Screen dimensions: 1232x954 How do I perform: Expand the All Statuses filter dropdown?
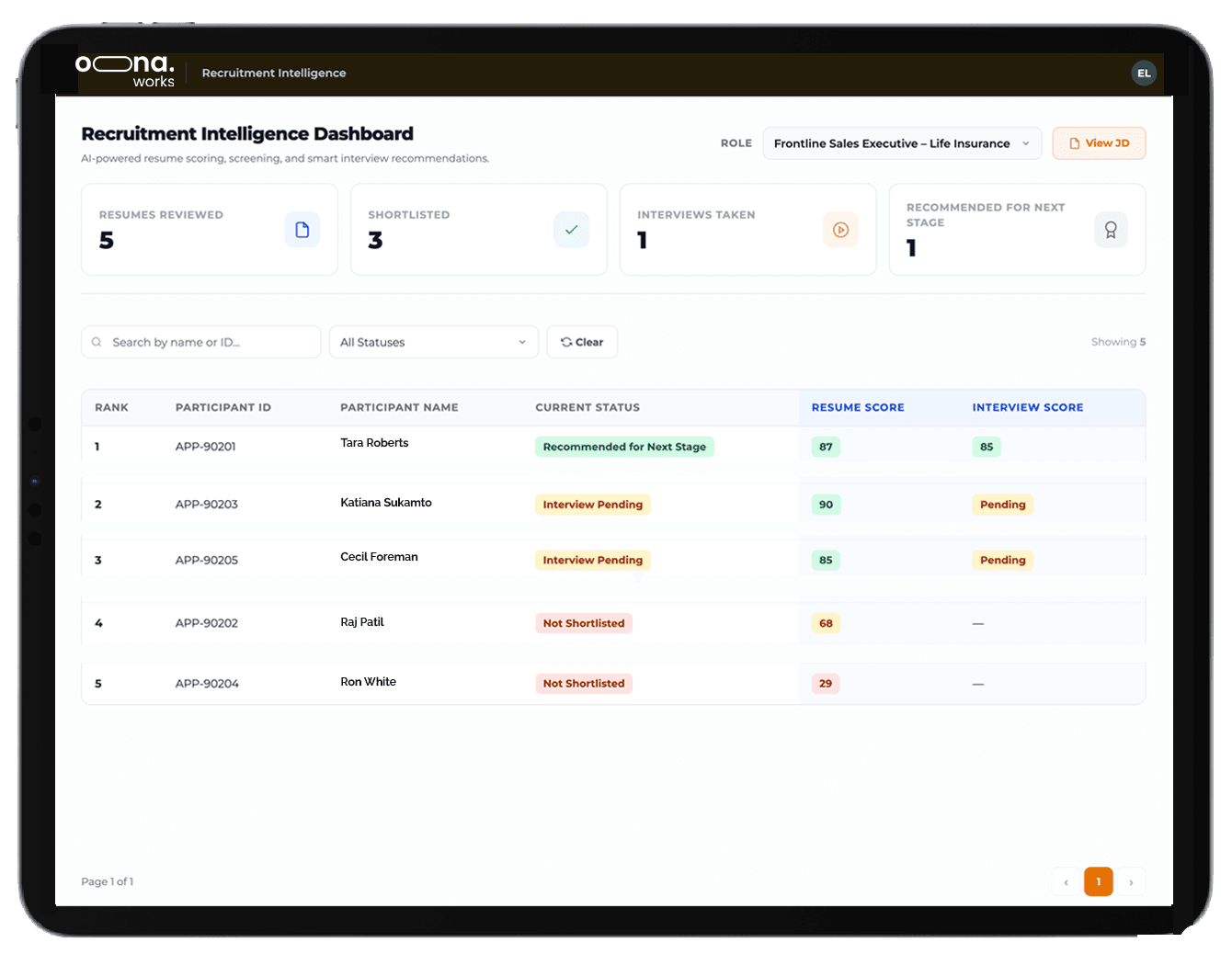[433, 341]
